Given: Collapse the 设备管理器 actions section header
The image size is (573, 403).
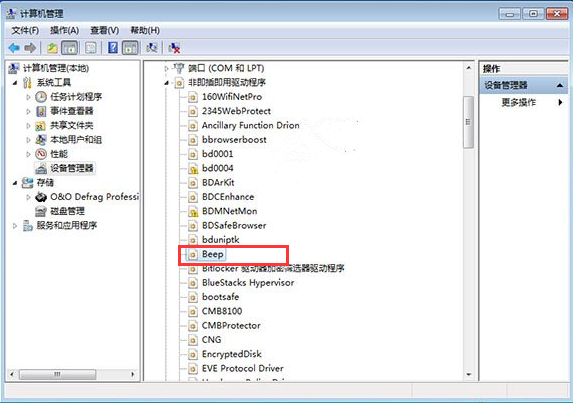Looking at the screenshot, I should pyautogui.click(x=560, y=85).
